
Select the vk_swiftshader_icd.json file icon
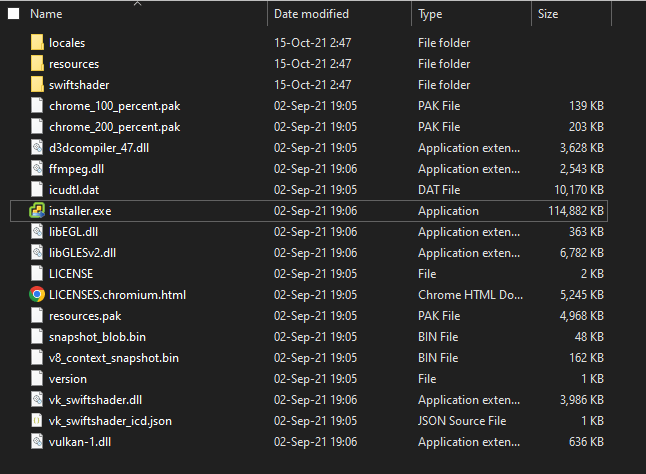37,421
